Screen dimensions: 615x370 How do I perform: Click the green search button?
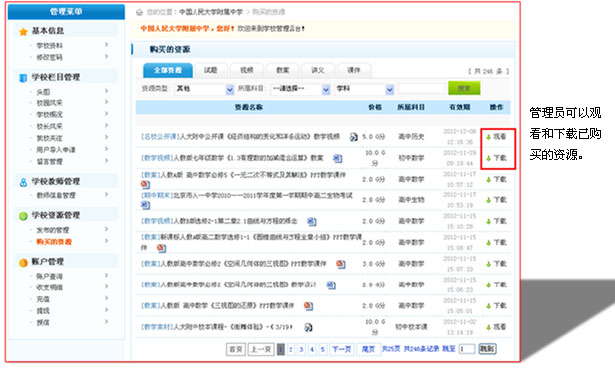[x=464, y=89]
